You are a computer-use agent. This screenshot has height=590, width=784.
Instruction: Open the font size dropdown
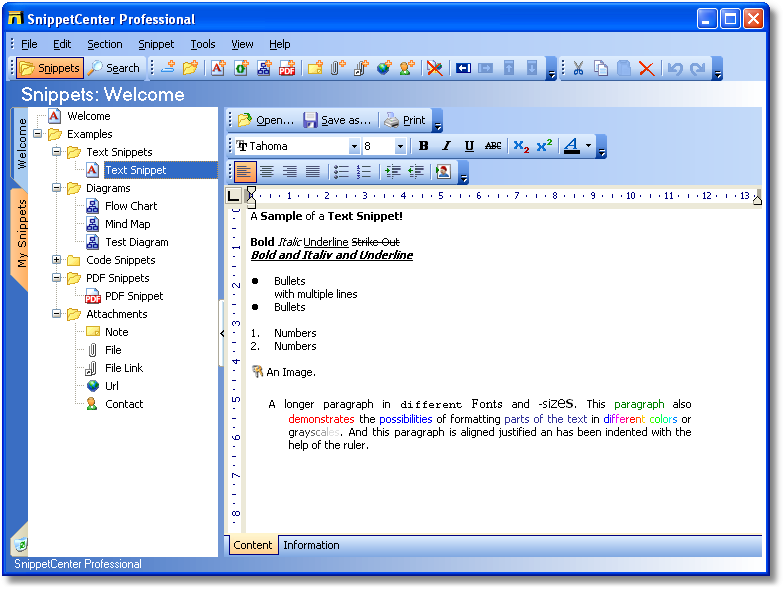click(x=400, y=146)
